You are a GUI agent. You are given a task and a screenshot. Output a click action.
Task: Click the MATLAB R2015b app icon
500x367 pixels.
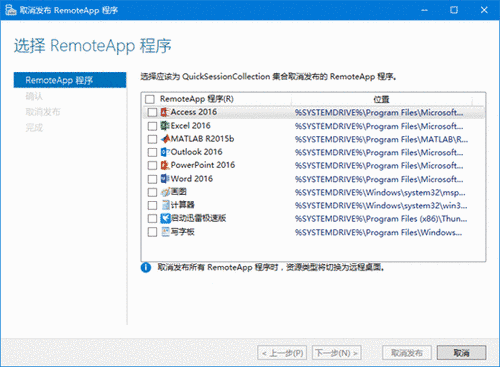tap(165, 139)
